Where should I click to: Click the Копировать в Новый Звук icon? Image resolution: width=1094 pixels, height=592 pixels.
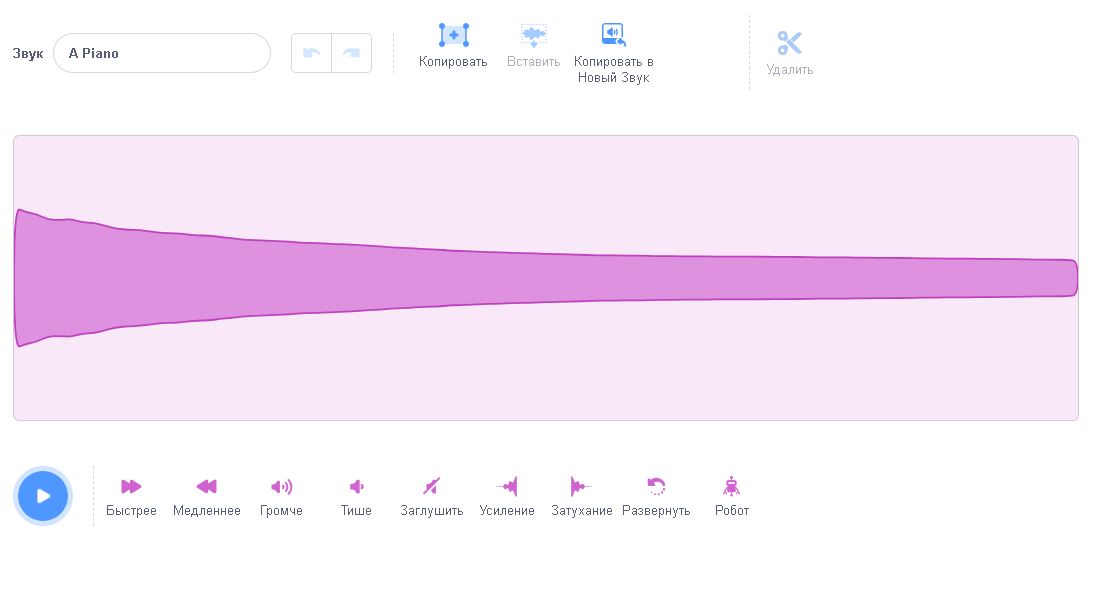[613, 36]
